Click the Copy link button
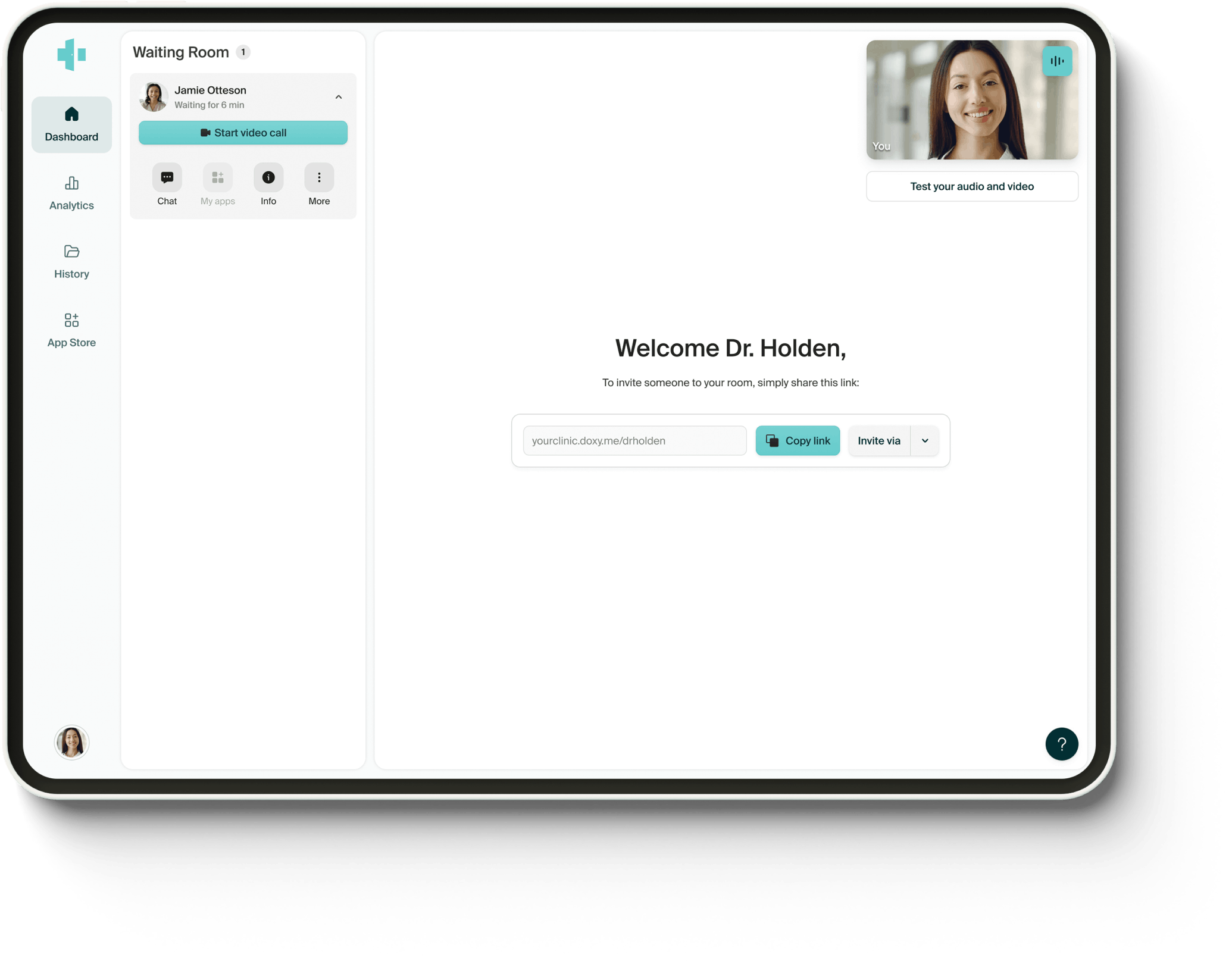The height and width of the screenshot is (964, 1232). (x=797, y=440)
